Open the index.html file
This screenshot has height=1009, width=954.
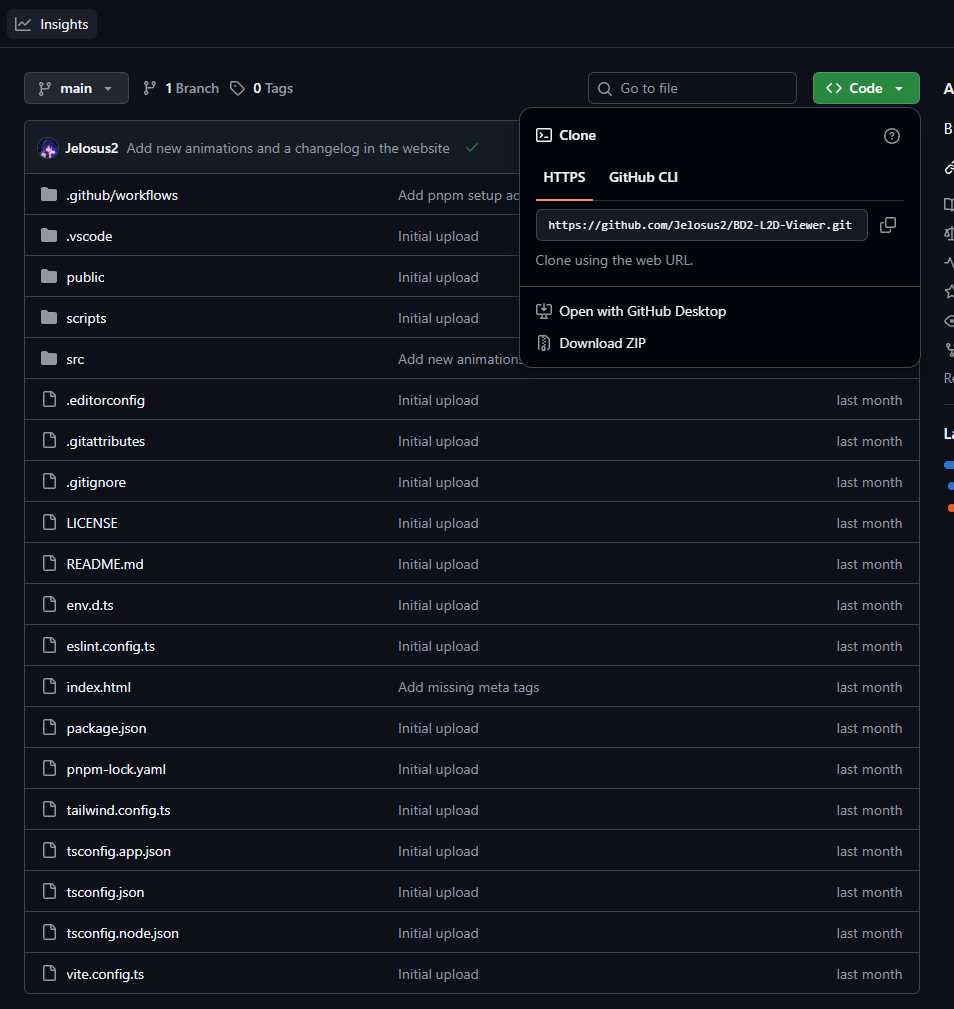[98, 688]
